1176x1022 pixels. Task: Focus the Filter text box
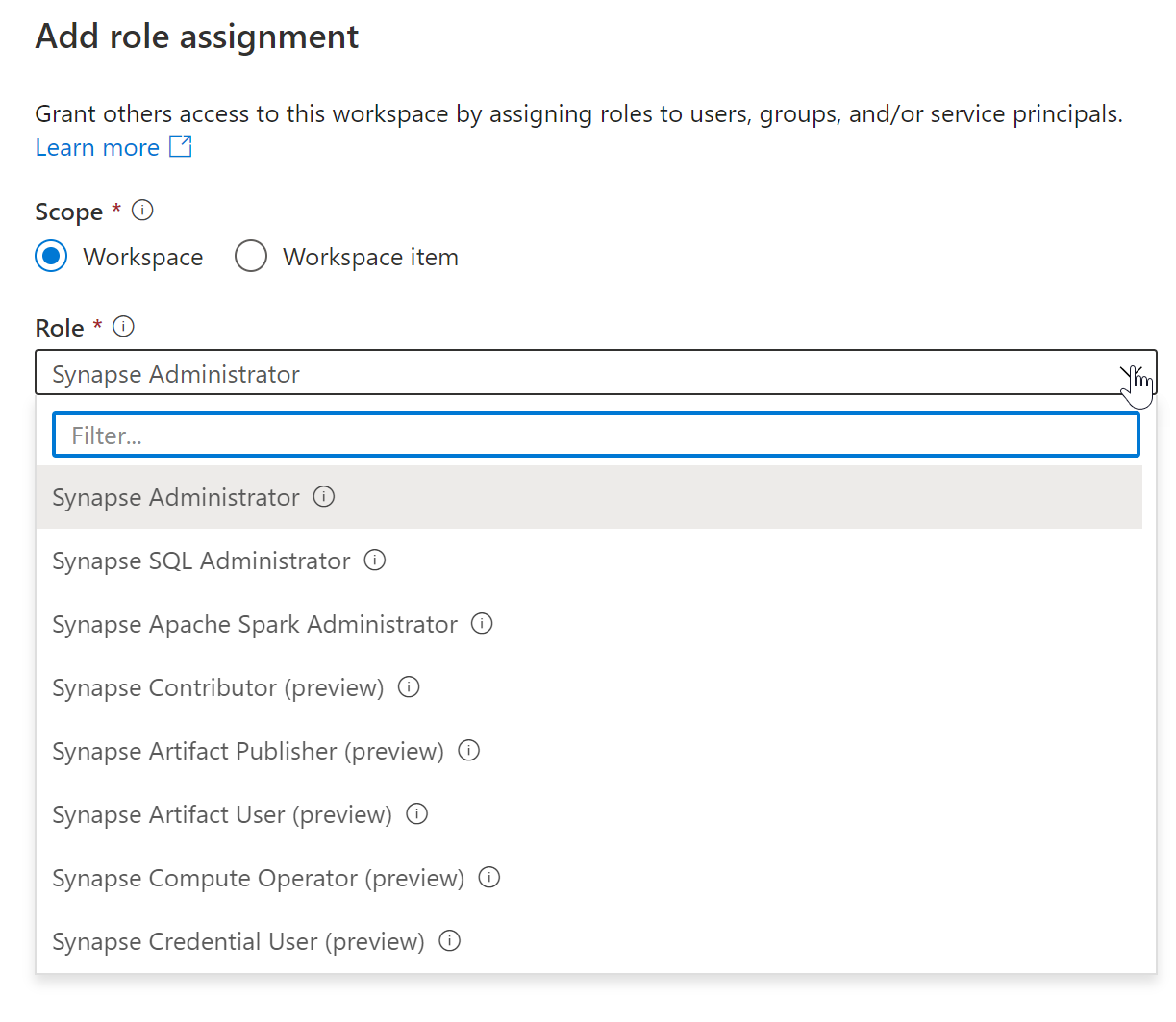coord(595,436)
